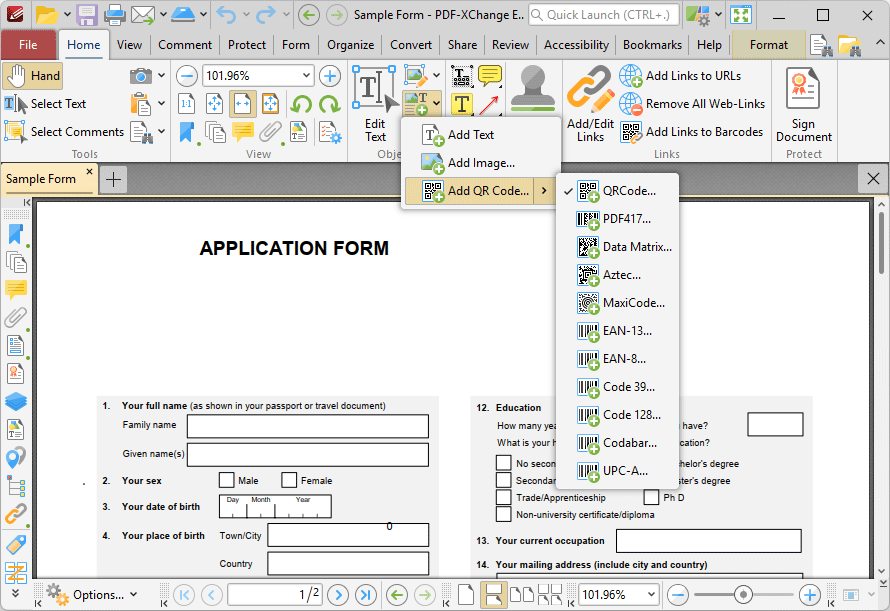The width and height of the screenshot is (890, 611).
Task: Expand the Add Text/Image dropdown arrow
Action: [x=436, y=103]
